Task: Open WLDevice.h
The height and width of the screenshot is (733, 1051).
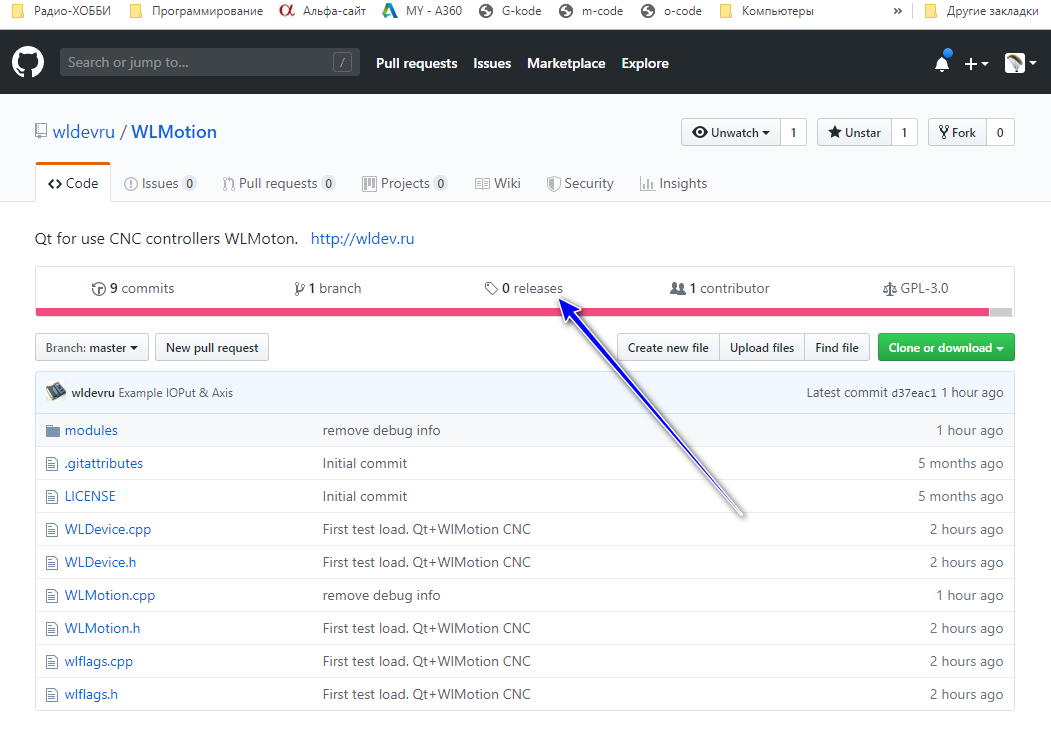Action: pos(101,562)
